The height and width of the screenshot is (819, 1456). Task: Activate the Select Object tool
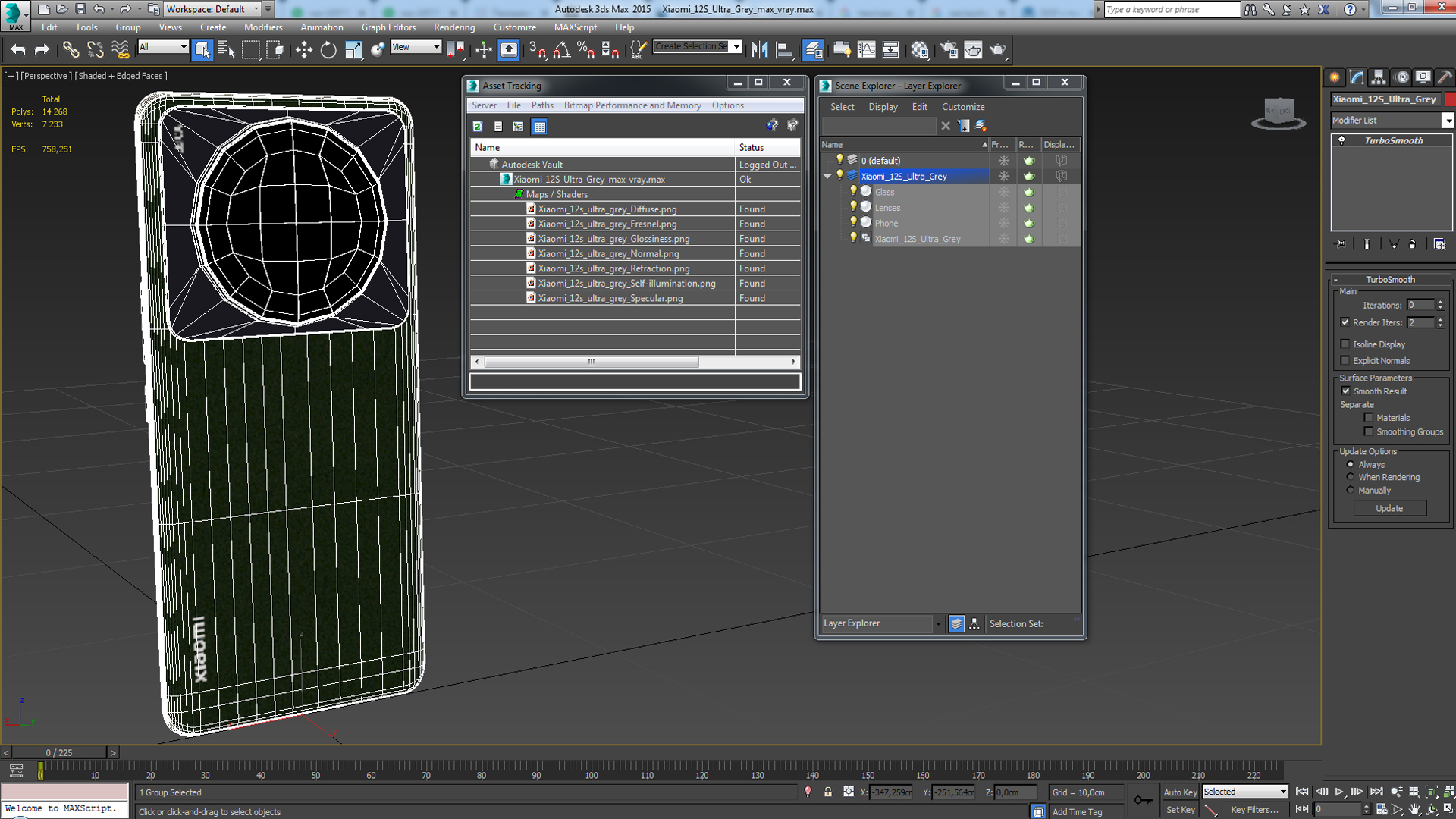(202, 50)
